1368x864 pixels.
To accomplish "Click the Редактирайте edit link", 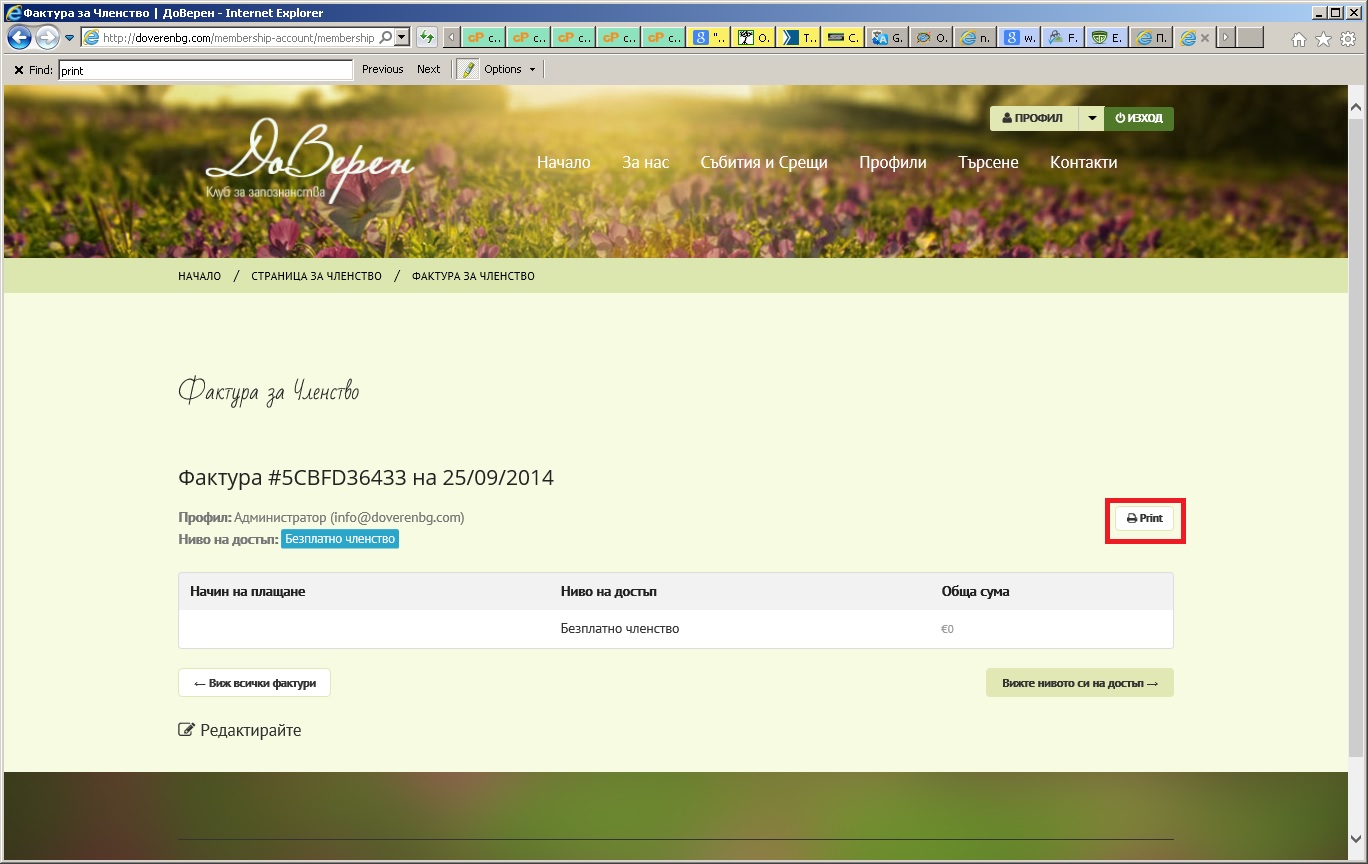I will (240, 730).
